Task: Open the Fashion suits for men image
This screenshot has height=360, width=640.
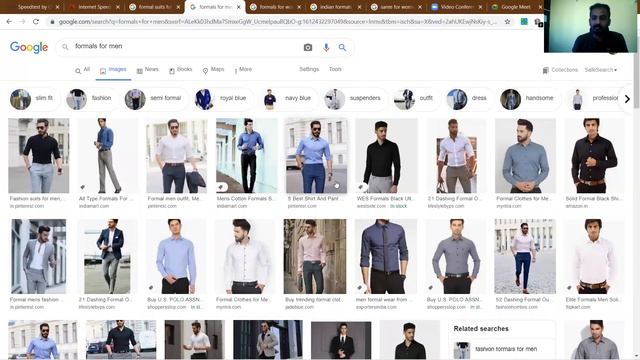Action: pos(39,156)
